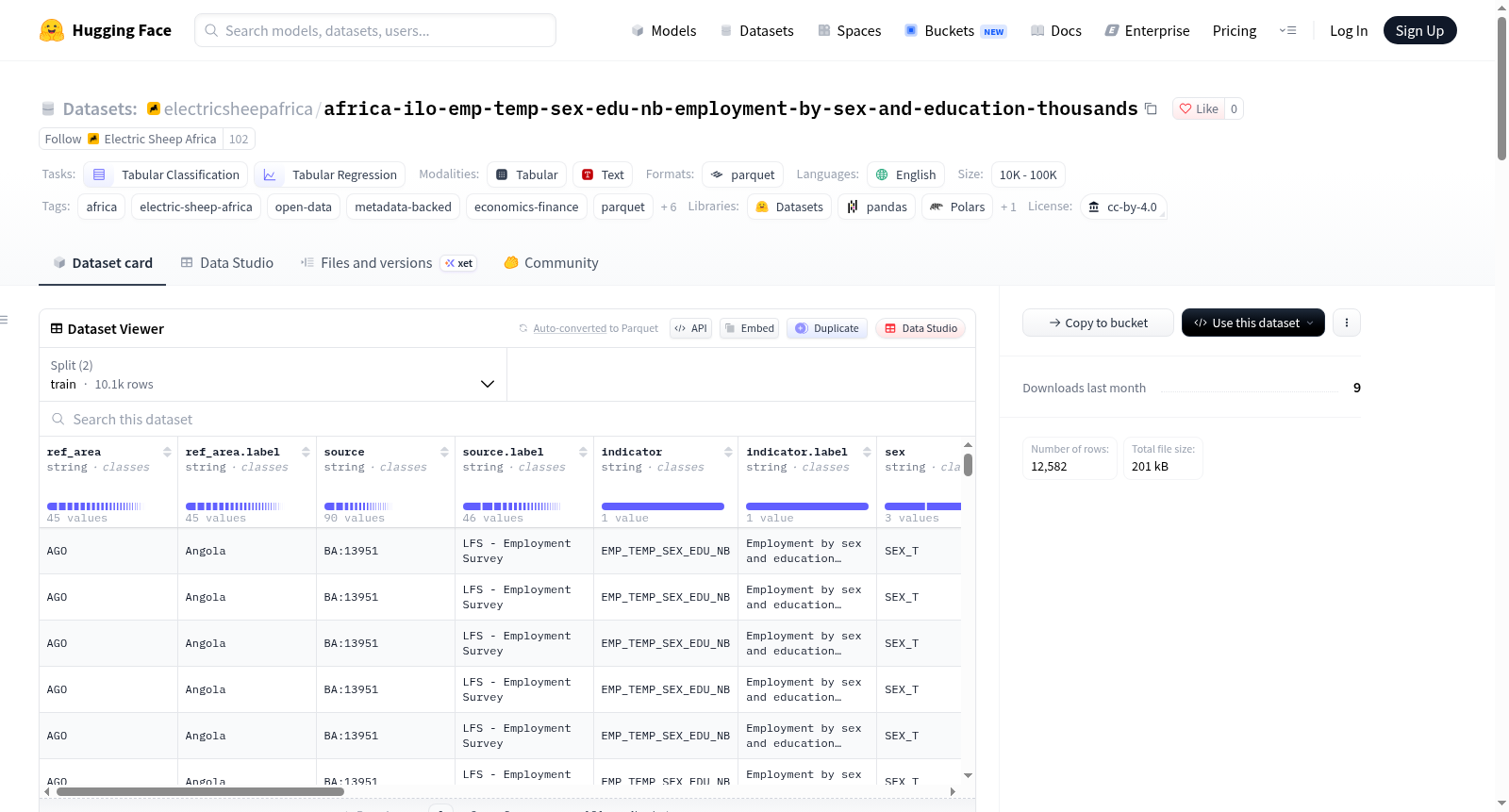Click the Duplicate button

click(827, 328)
